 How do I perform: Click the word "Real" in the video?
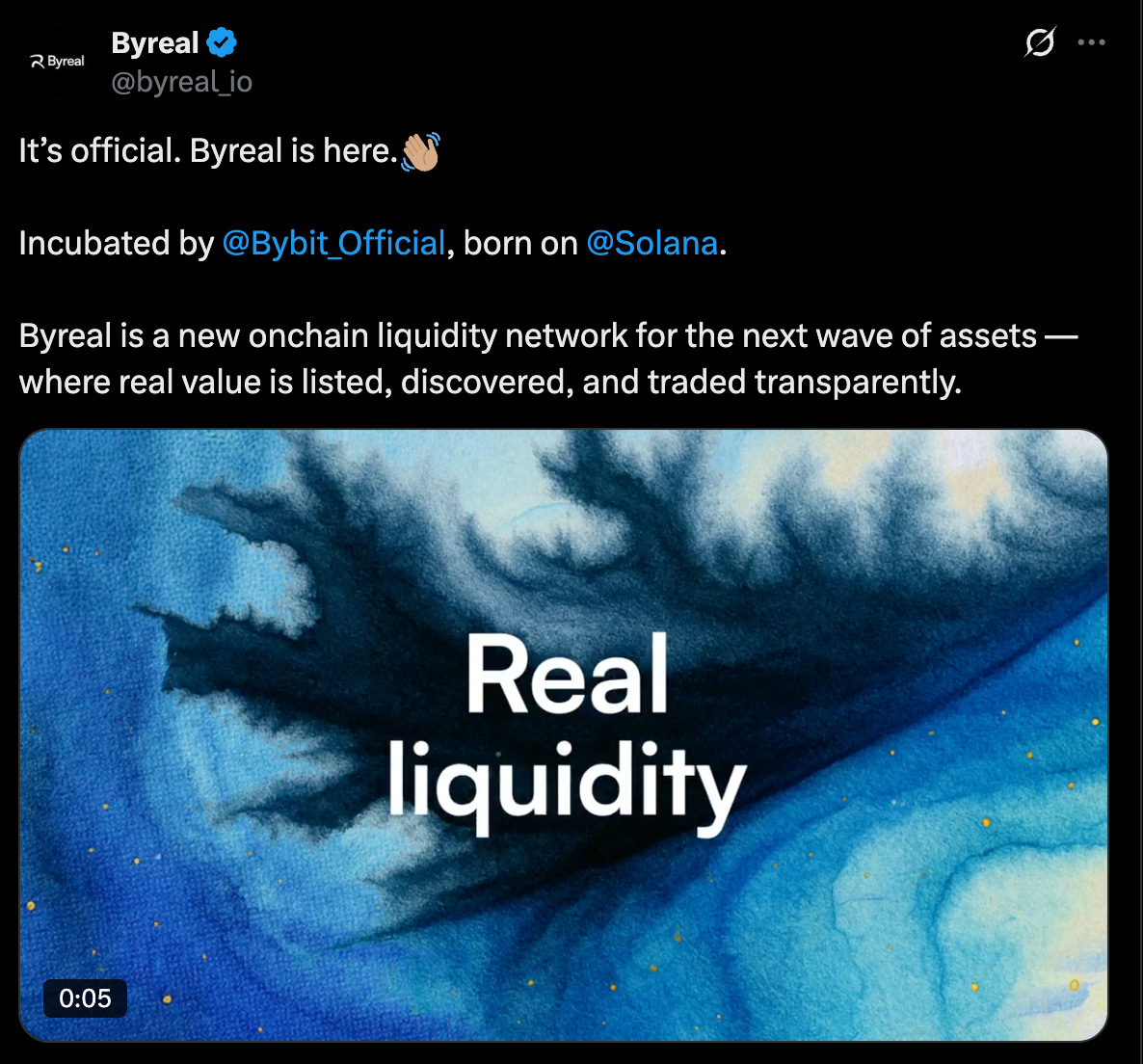point(567,674)
